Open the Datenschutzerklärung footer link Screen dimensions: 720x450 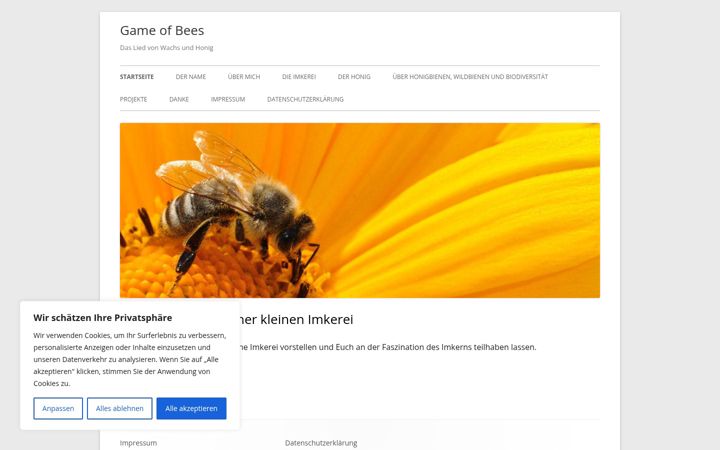(321, 443)
